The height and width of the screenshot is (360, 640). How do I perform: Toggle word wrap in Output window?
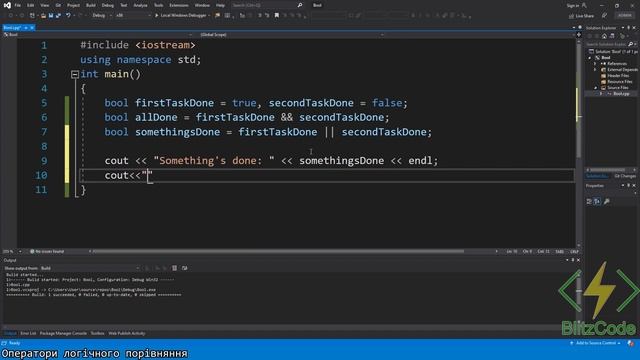coord(184,268)
